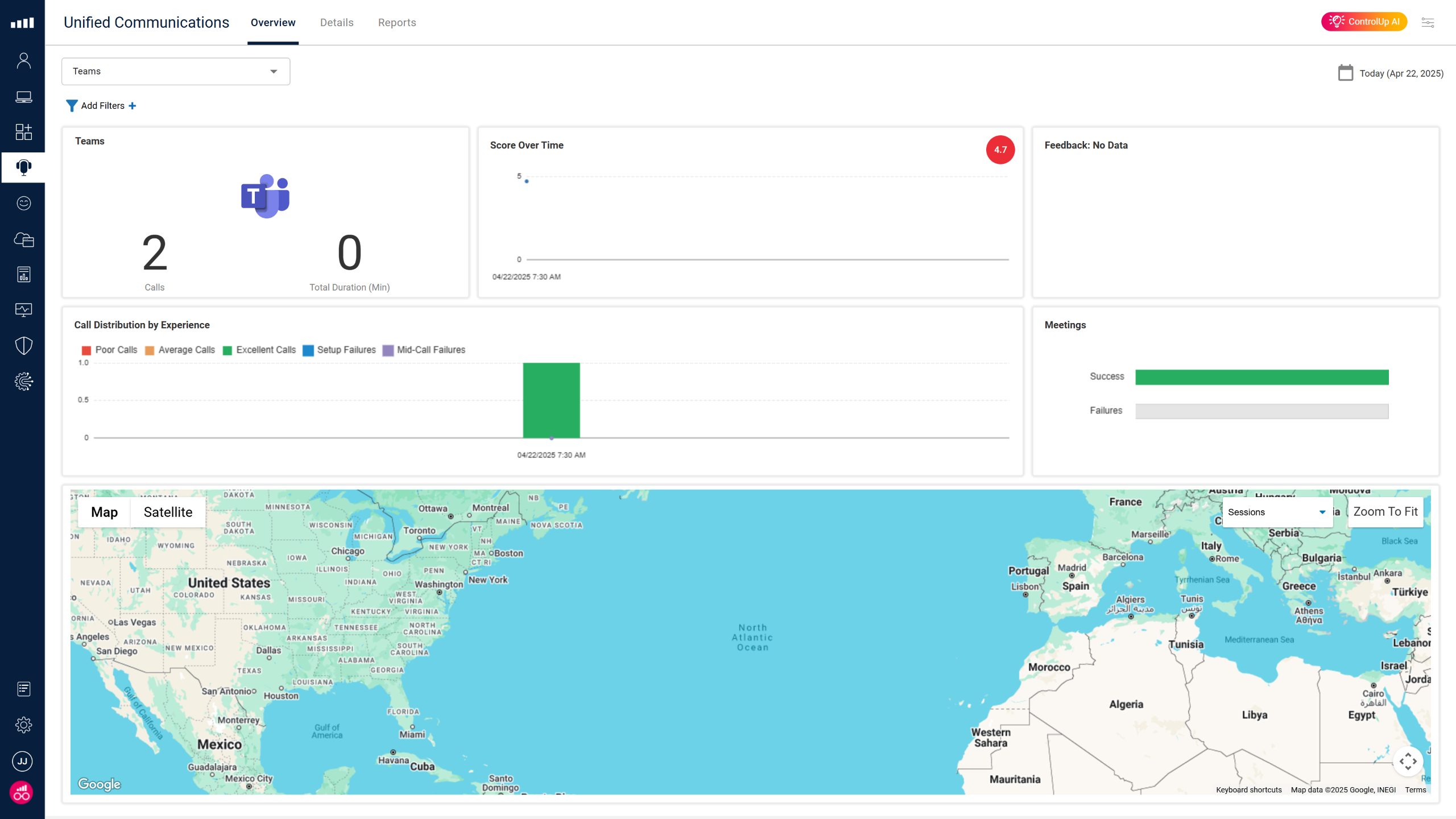Click the map fullscreen camera control icon
Screen dimensions: 1456x819
[1408, 761]
